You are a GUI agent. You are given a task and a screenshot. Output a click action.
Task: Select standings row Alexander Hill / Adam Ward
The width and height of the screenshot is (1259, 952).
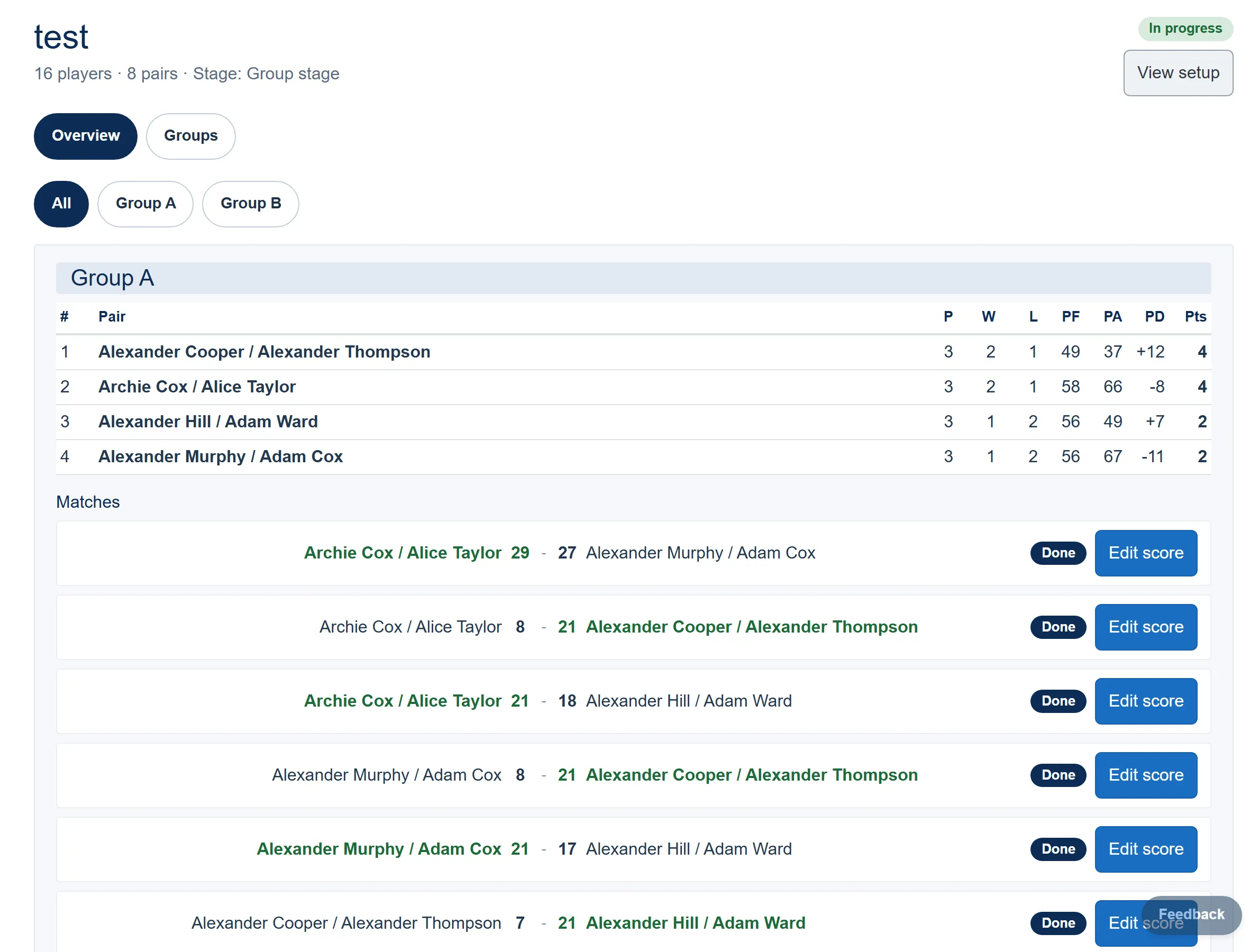point(633,421)
